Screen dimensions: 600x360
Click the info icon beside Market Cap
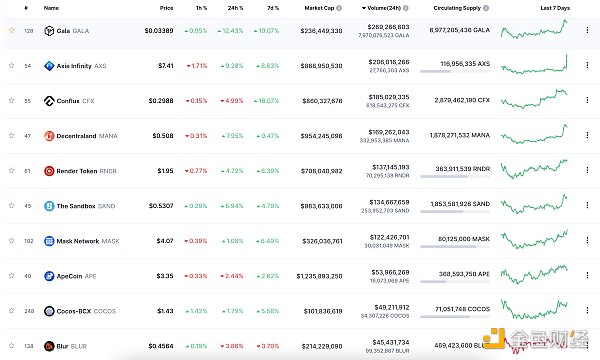339,8
